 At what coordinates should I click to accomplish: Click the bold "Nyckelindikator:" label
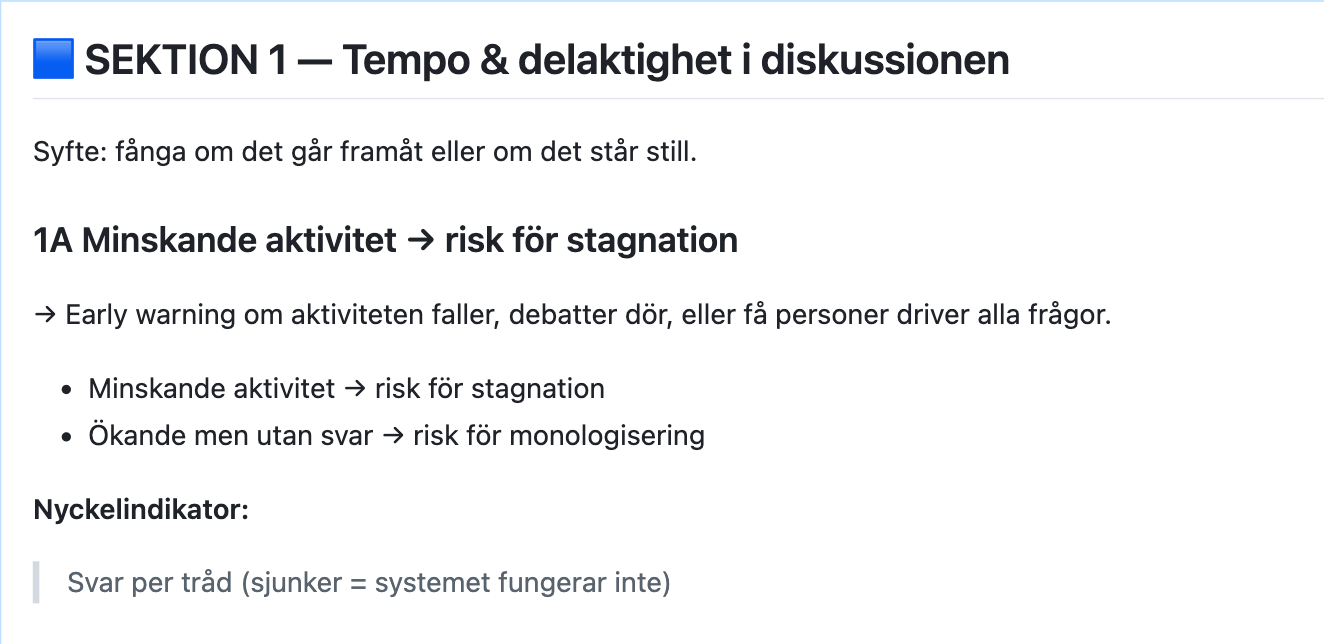(141, 510)
